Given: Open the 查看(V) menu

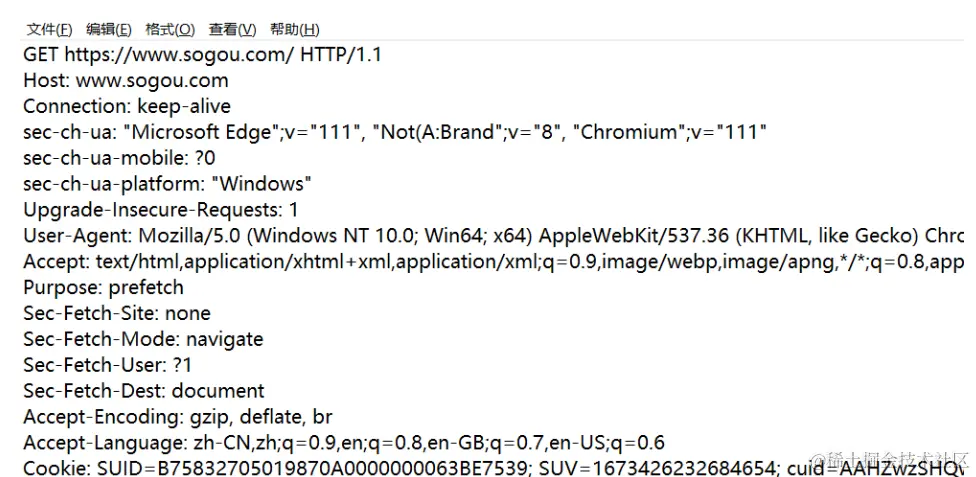Looking at the screenshot, I should pos(232,29).
